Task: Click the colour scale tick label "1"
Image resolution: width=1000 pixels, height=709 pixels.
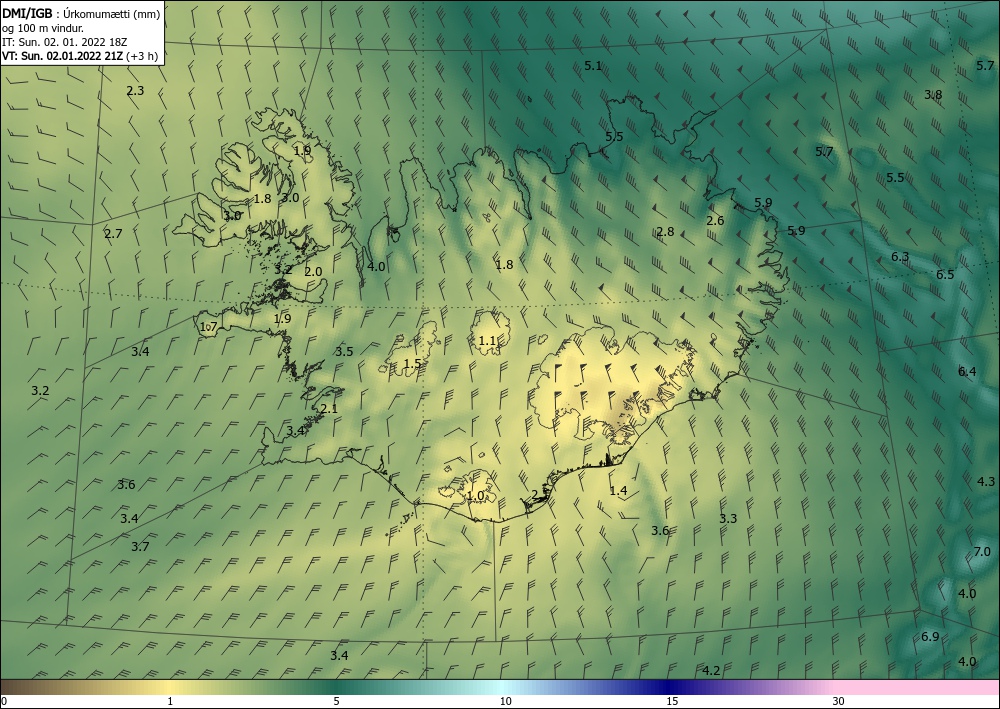Action: [170, 701]
